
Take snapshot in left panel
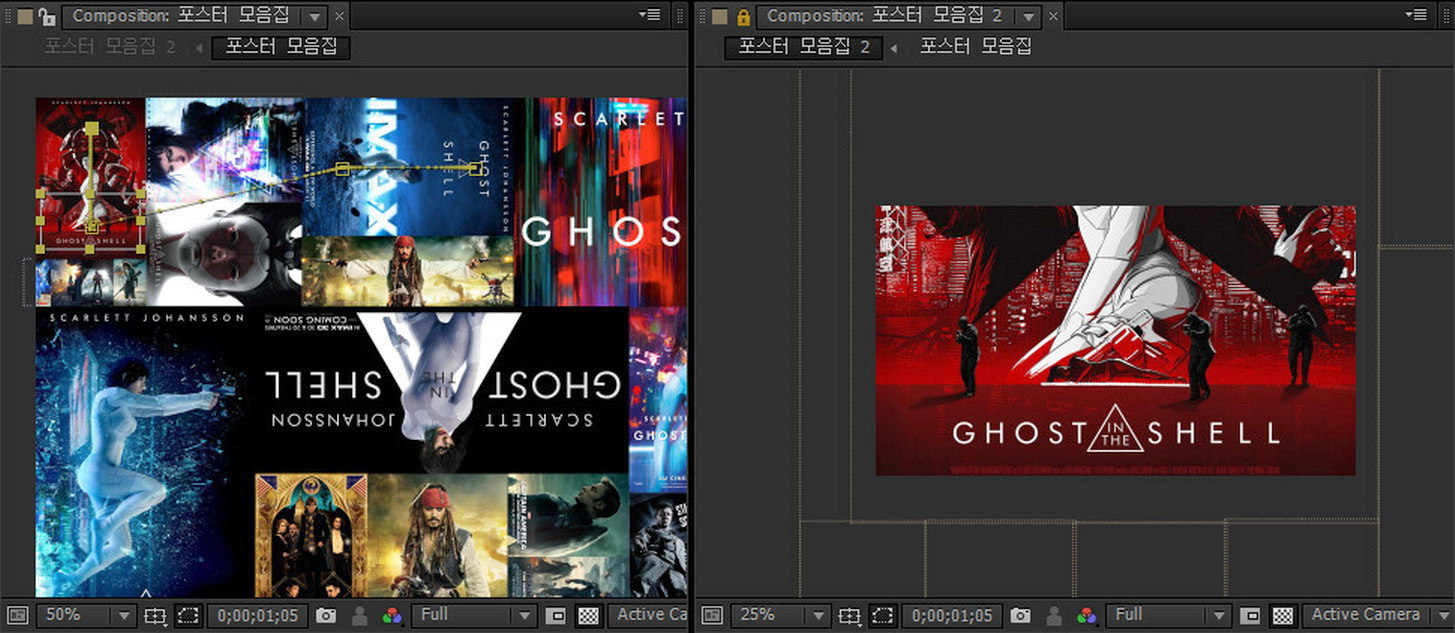click(x=326, y=616)
